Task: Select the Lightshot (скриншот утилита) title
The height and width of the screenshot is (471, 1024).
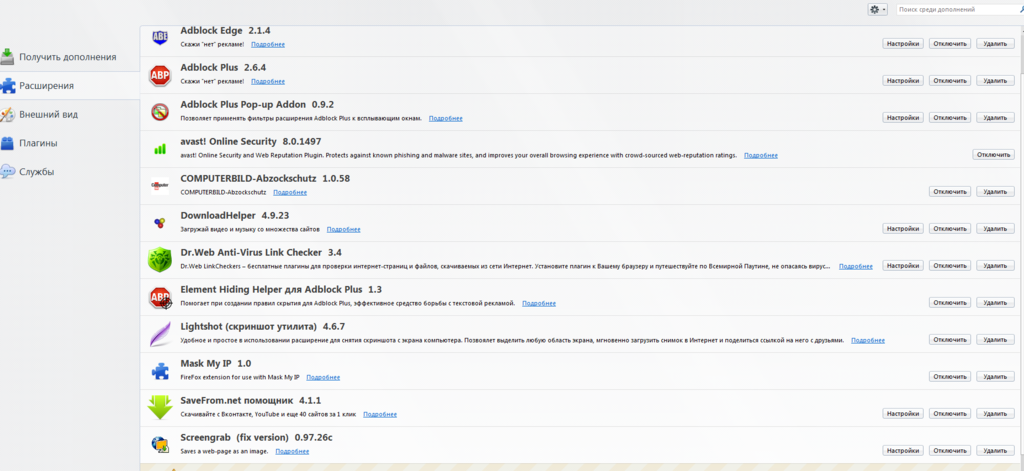Action: [248, 326]
